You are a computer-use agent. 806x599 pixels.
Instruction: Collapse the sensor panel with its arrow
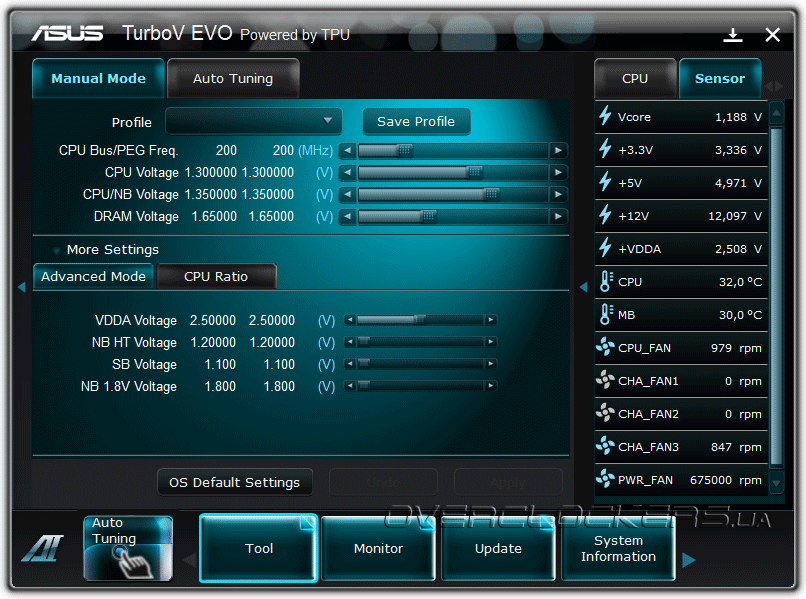click(583, 287)
